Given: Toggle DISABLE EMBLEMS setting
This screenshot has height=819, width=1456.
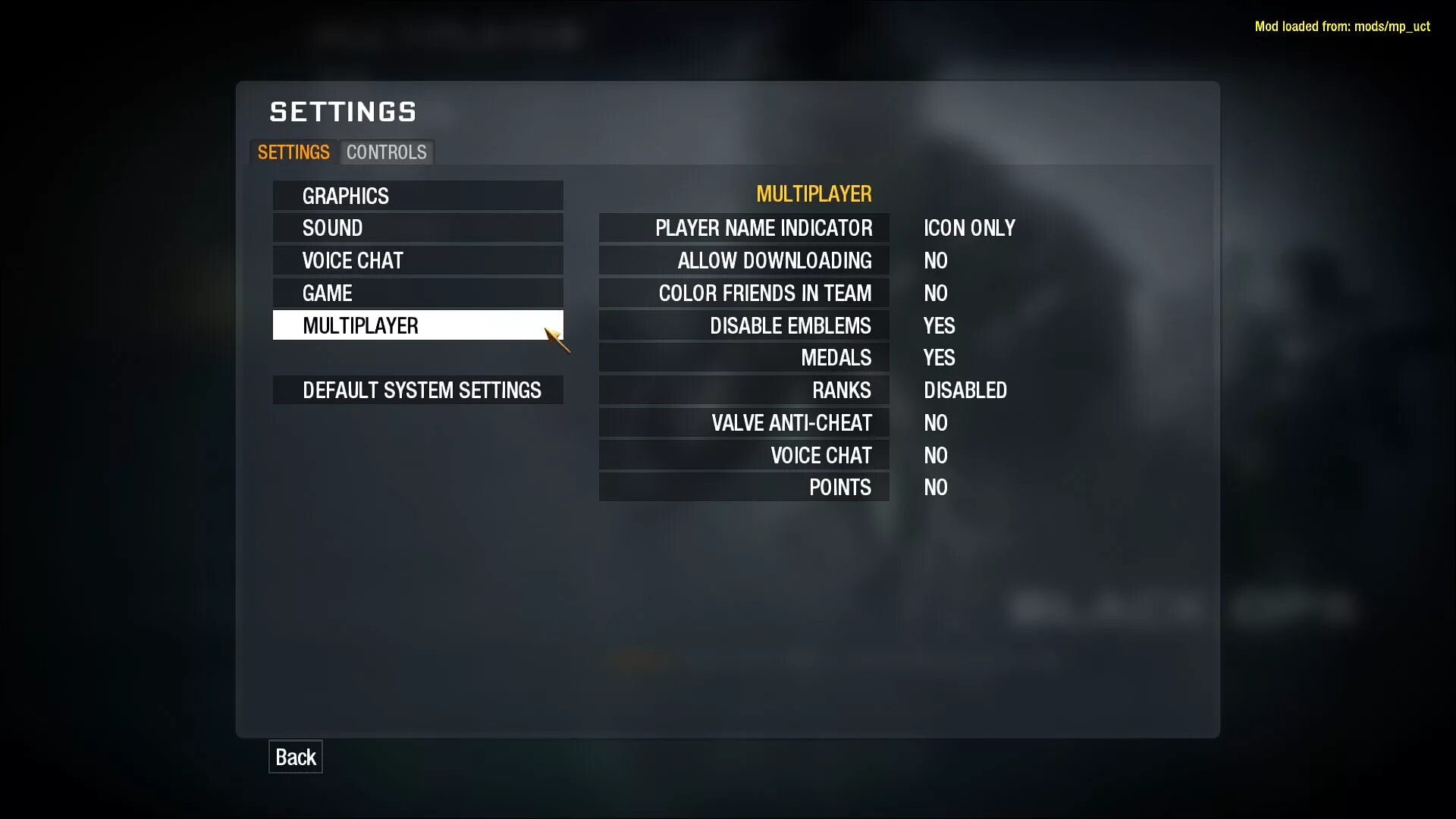Looking at the screenshot, I should pyautogui.click(x=938, y=325).
